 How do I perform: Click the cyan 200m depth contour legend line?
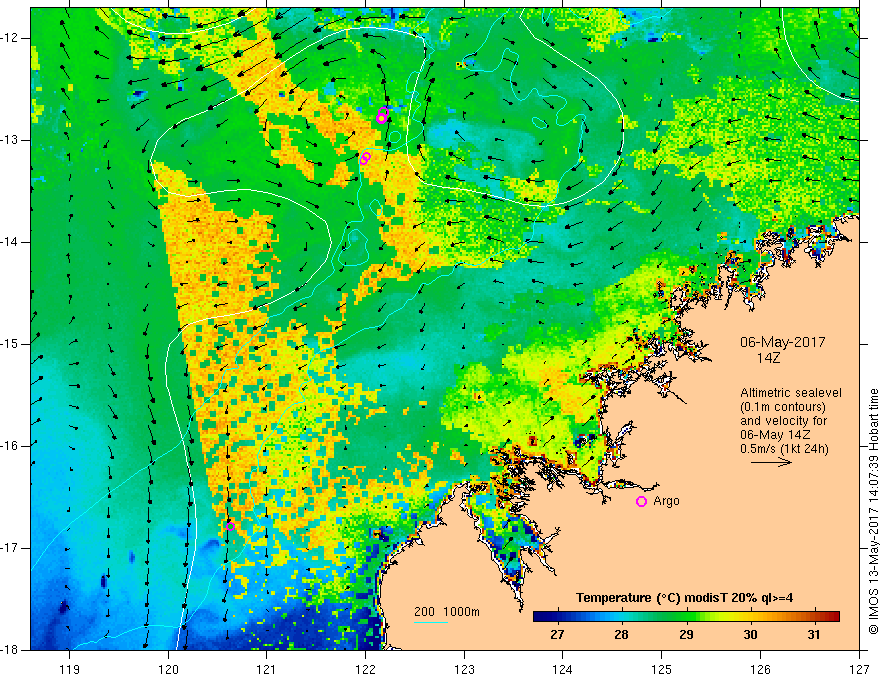431,622
